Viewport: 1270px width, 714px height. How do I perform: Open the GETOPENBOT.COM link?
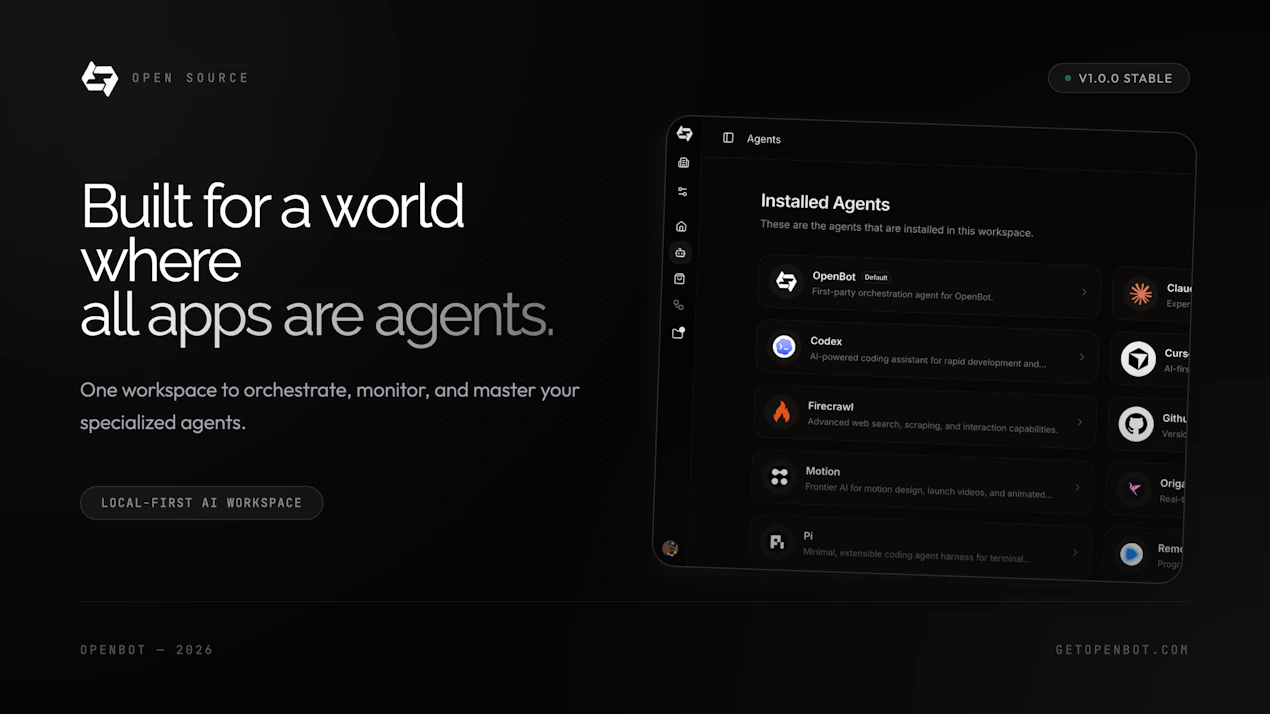pos(1122,650)
